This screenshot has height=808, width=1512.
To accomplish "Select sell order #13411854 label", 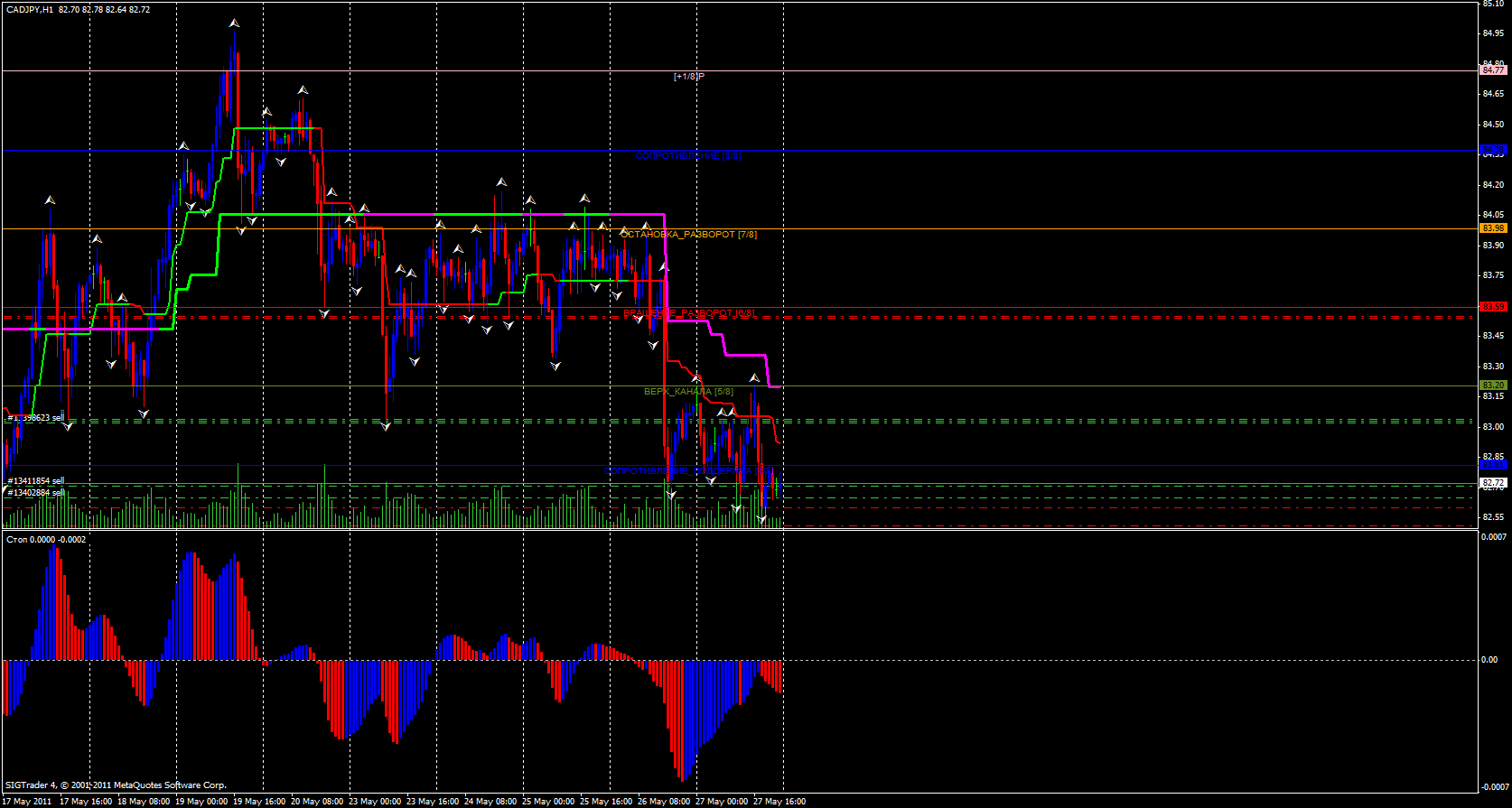I will pyautogui.click(x=36, y=481).
